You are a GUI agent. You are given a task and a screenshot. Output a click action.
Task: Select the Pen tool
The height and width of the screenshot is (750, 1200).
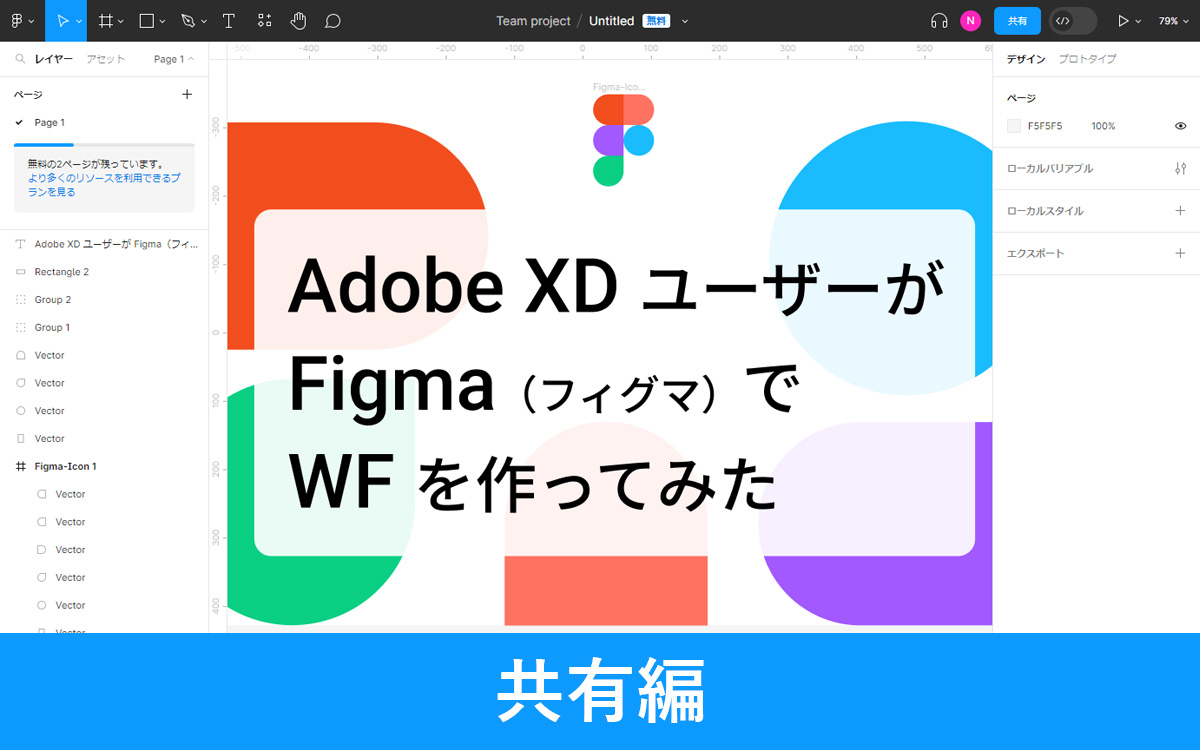coord(188,20)
